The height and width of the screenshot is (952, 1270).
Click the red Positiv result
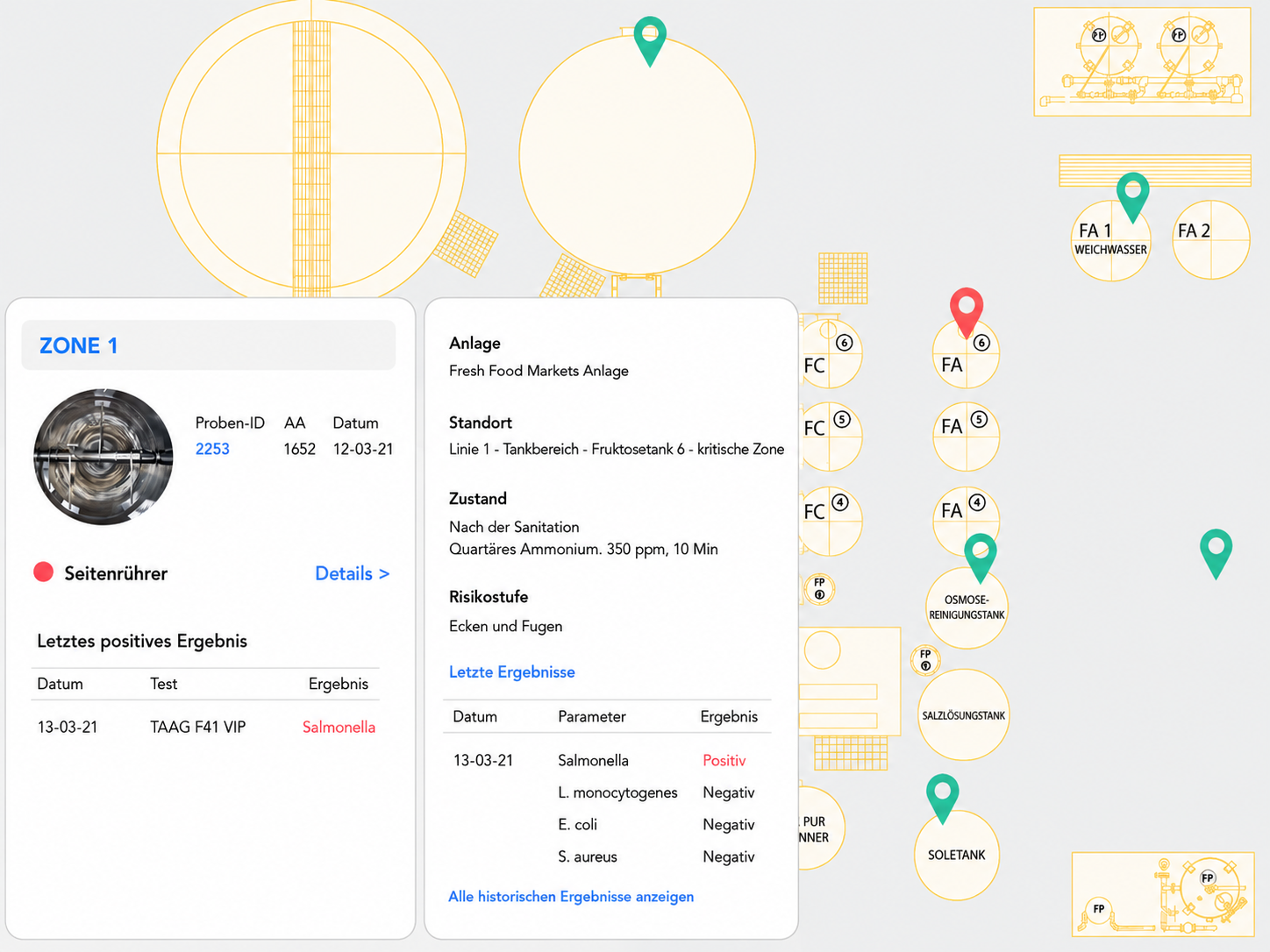724,761
